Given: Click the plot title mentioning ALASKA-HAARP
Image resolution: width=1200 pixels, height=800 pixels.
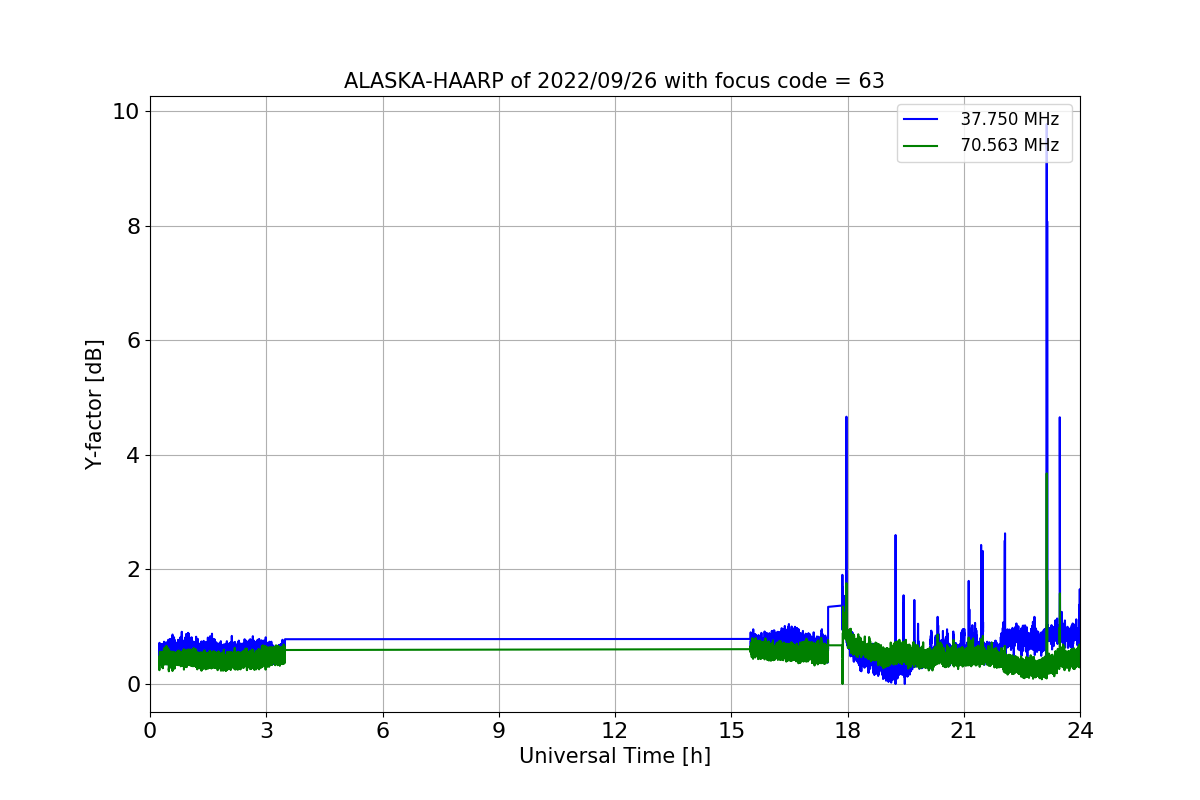Looking at the screenshot, I should 614,81.
